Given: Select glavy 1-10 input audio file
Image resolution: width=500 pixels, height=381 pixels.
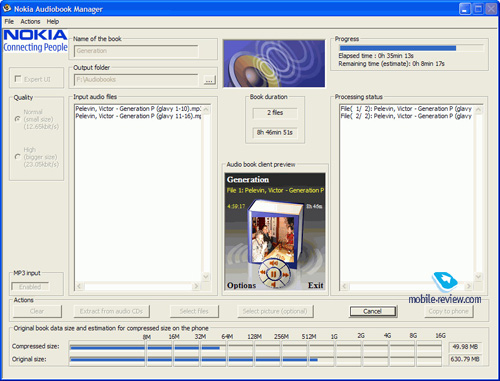Looking at the screenshot, I should 138,109.
